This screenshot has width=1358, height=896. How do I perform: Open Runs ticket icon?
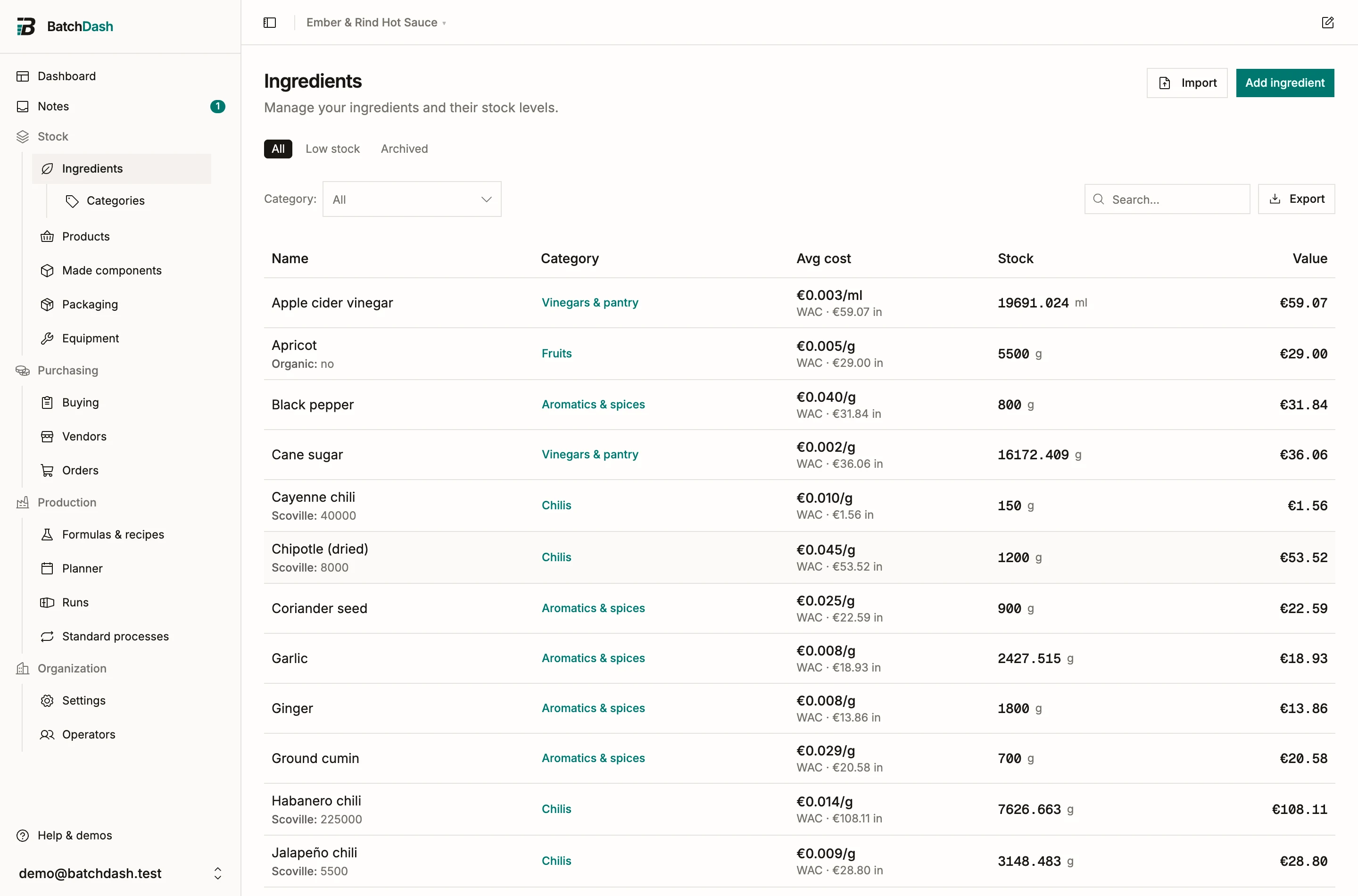[x=48, y=602]
